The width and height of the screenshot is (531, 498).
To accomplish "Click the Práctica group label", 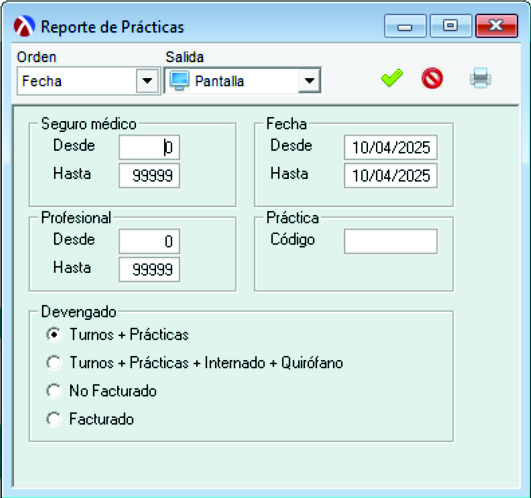I will [293, 218].
